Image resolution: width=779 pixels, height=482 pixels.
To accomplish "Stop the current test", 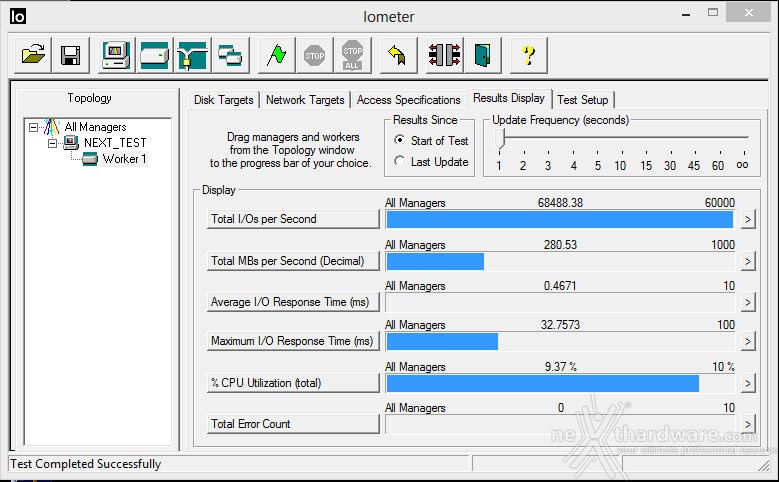I will [314, 55].
